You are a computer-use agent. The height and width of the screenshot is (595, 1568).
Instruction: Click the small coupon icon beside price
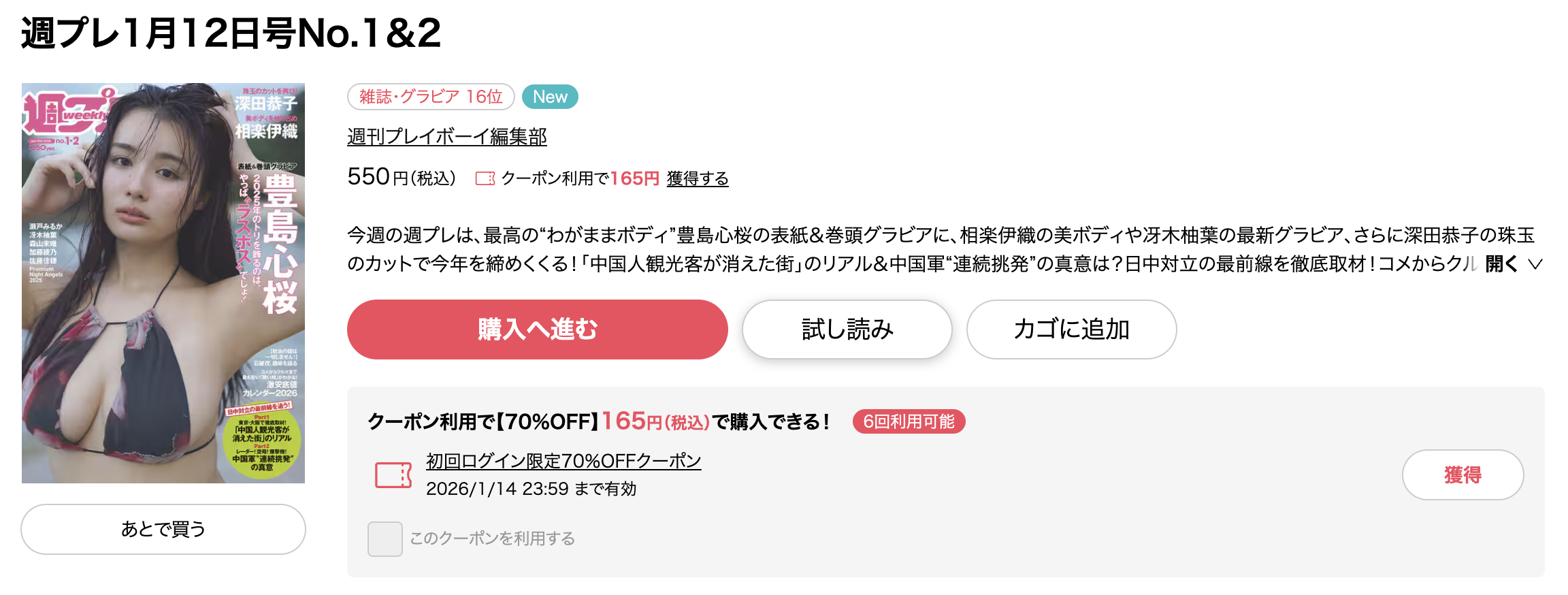pos(485,178)
